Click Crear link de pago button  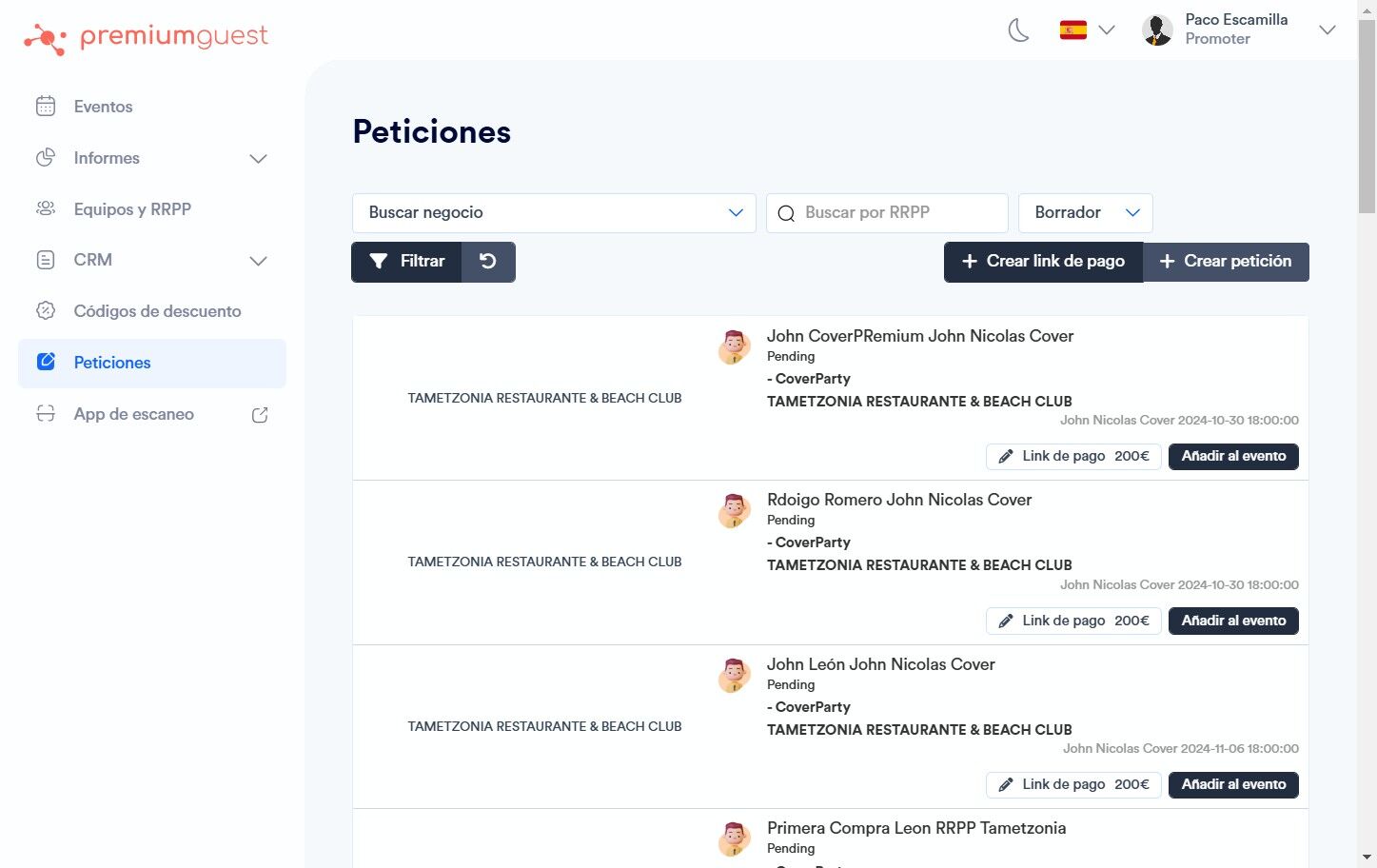click(1043, 262)
